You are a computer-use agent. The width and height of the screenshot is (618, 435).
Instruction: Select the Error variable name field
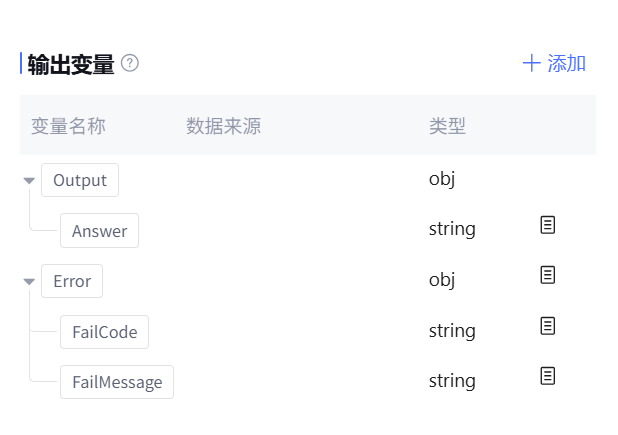pos(72,281)
